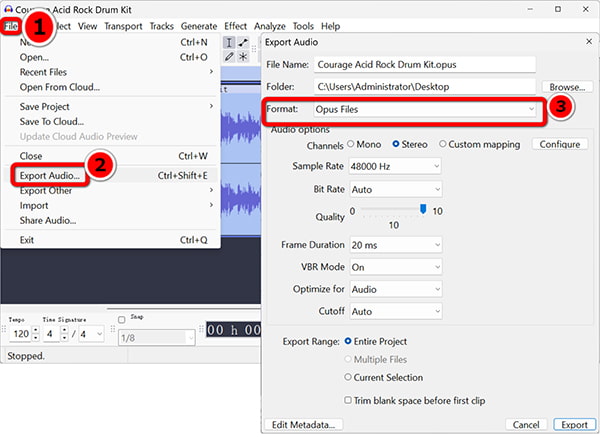Choose Save To Cloud... menu entry
This screenshot has width=600, height=437.
111,122
